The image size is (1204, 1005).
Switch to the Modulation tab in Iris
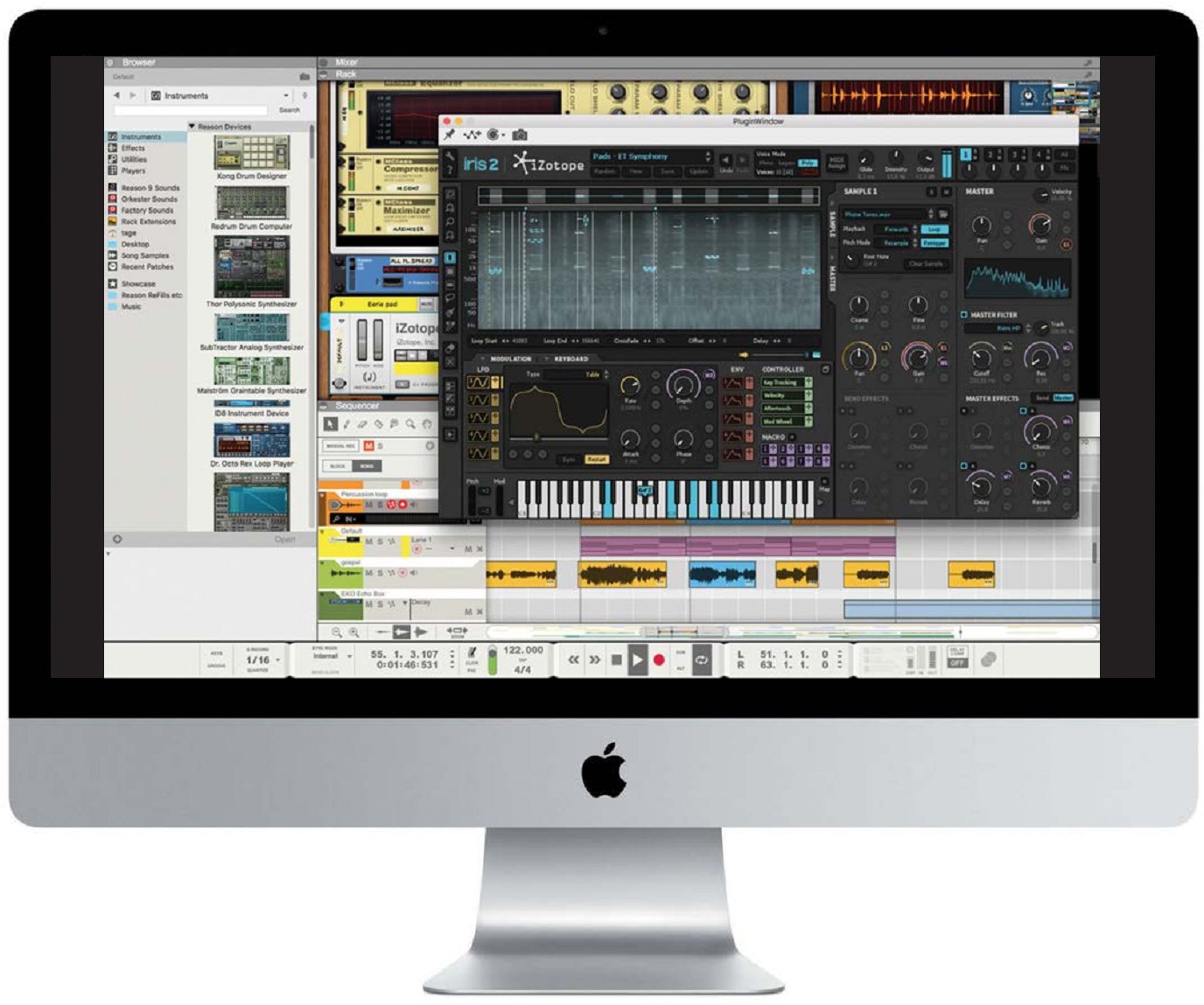(510, 359)
